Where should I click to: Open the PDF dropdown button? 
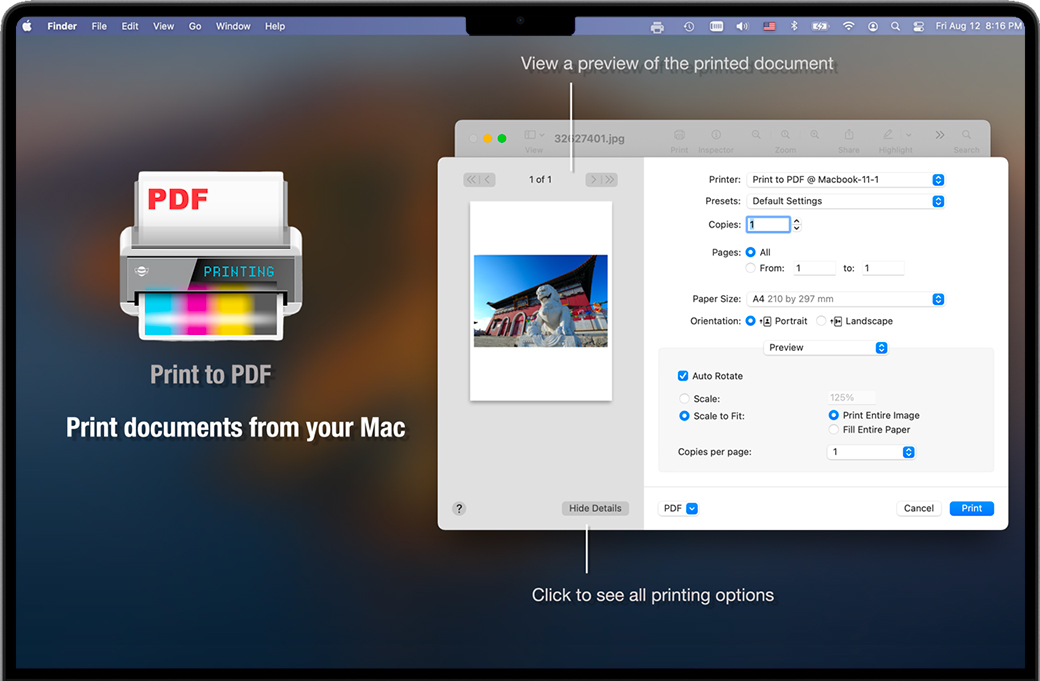pos(678,509)
